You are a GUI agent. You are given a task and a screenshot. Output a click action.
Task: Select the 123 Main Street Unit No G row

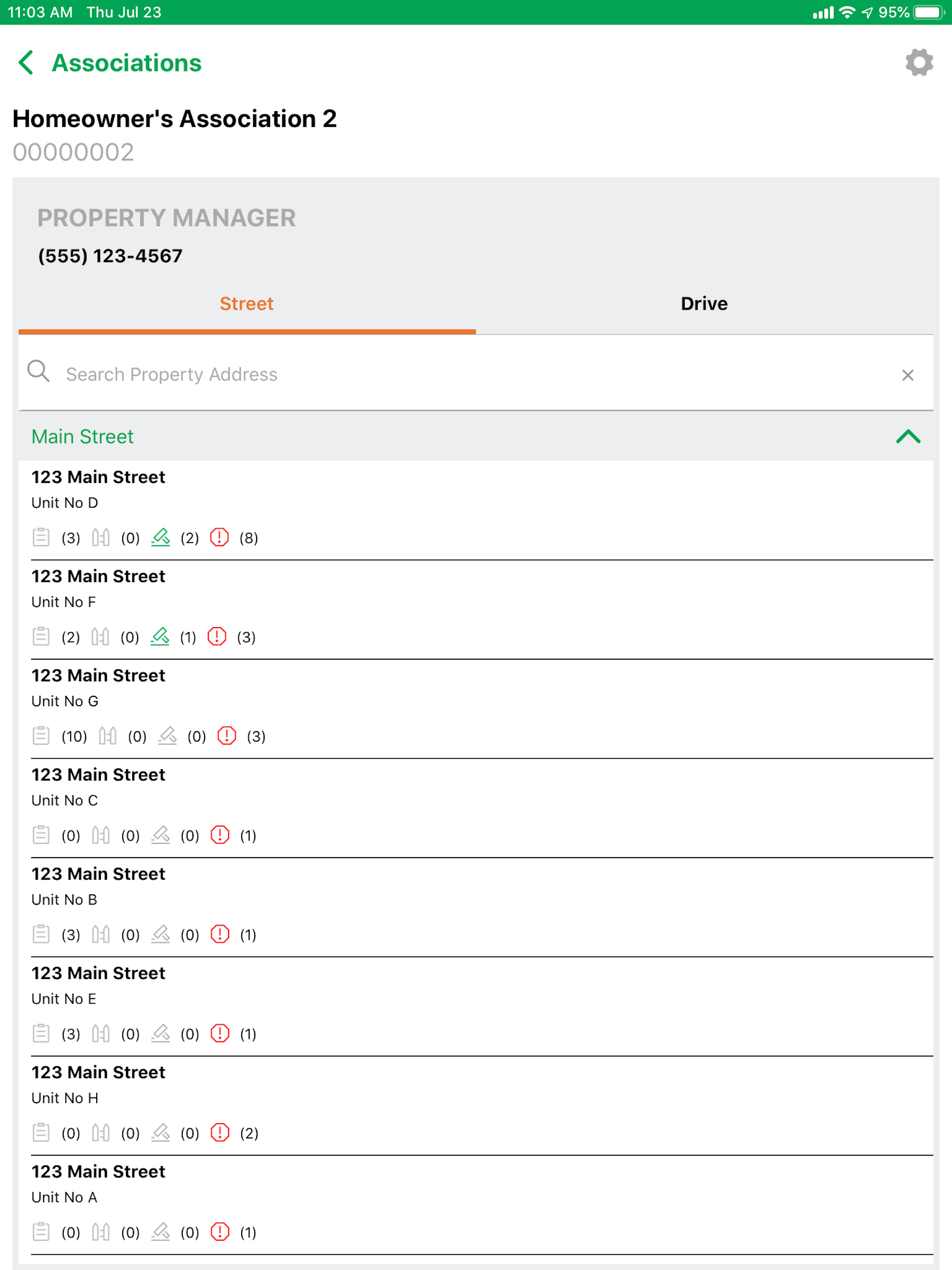pyautogui.click(x=476, y=709)
